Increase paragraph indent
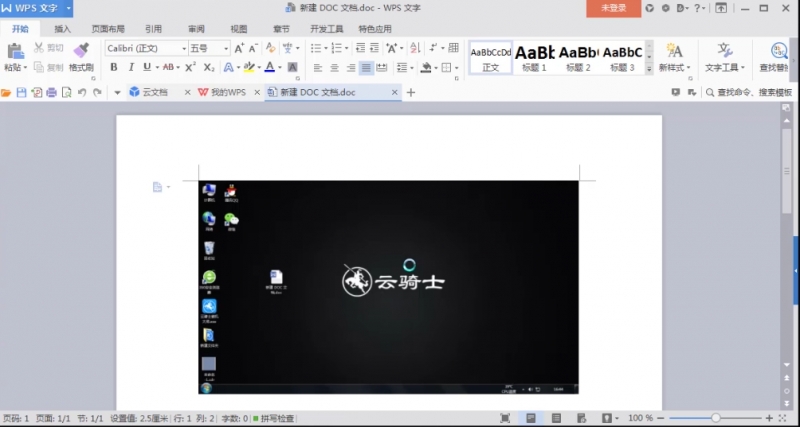The height and width of the screenshot is (427, 800). click(374, 48)
